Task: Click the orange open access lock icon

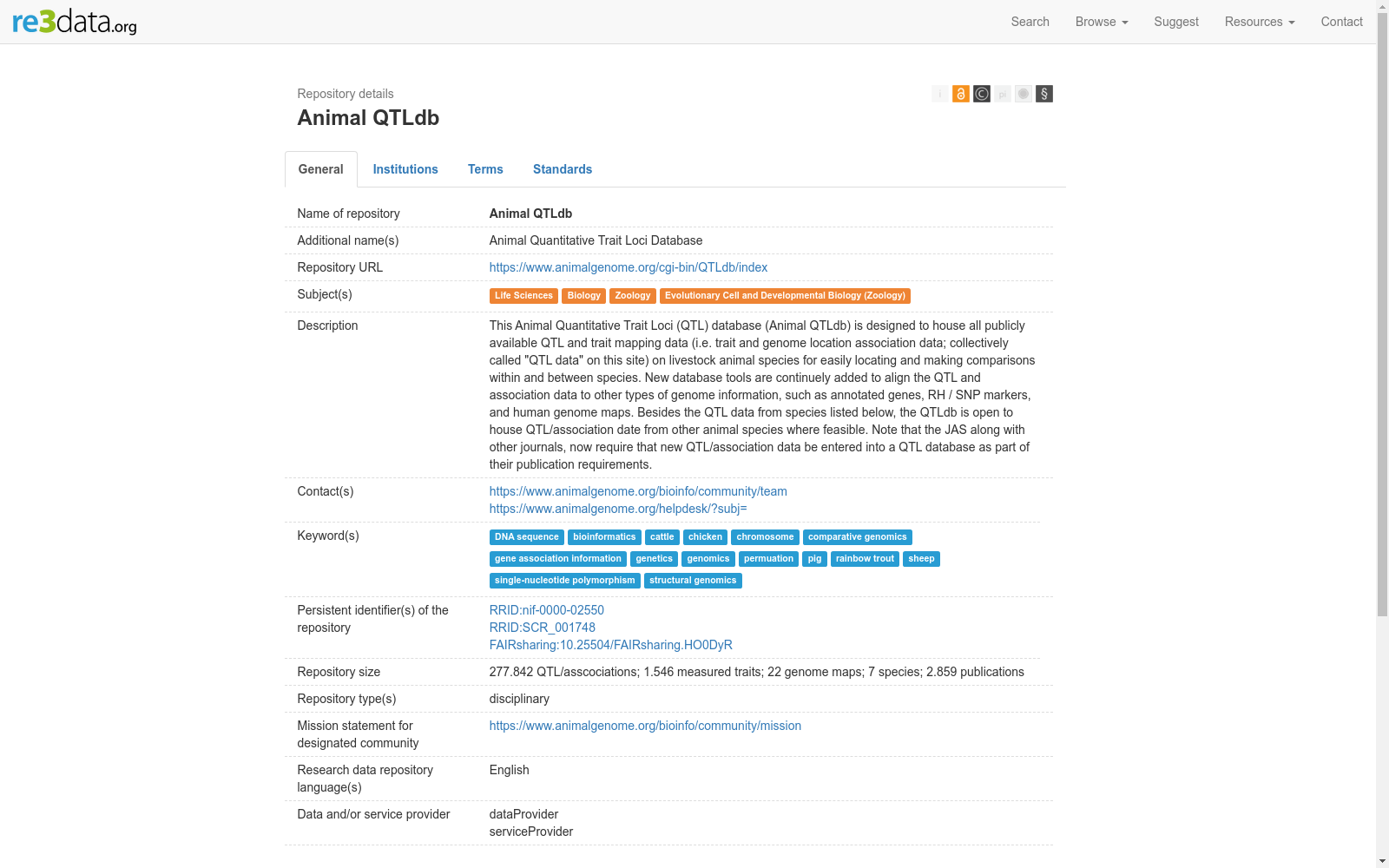Action: click(961, 94)
